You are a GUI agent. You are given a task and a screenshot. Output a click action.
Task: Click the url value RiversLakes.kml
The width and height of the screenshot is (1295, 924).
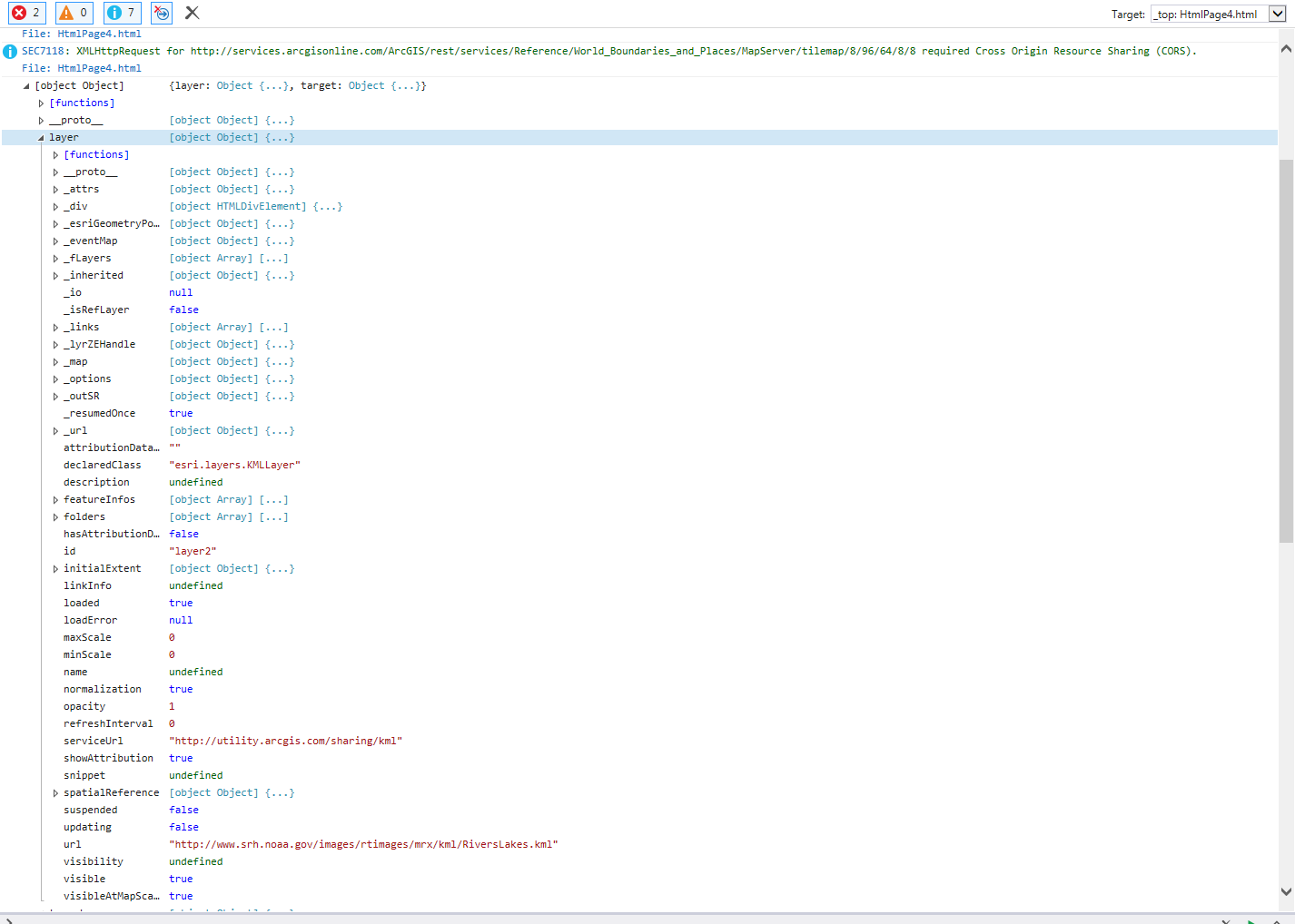(x=363, y=844)
